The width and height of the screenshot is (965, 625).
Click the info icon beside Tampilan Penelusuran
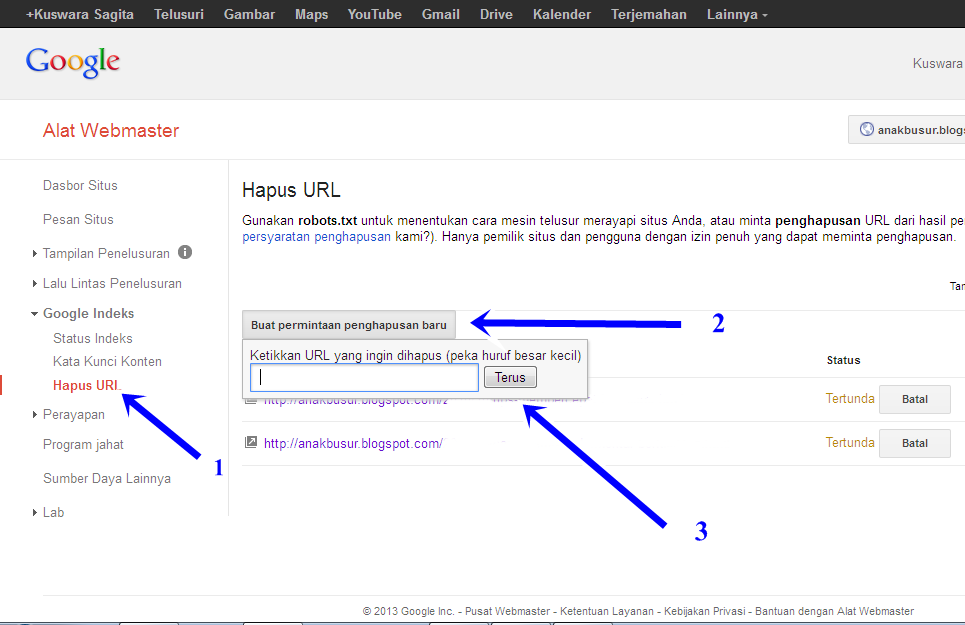185,252
